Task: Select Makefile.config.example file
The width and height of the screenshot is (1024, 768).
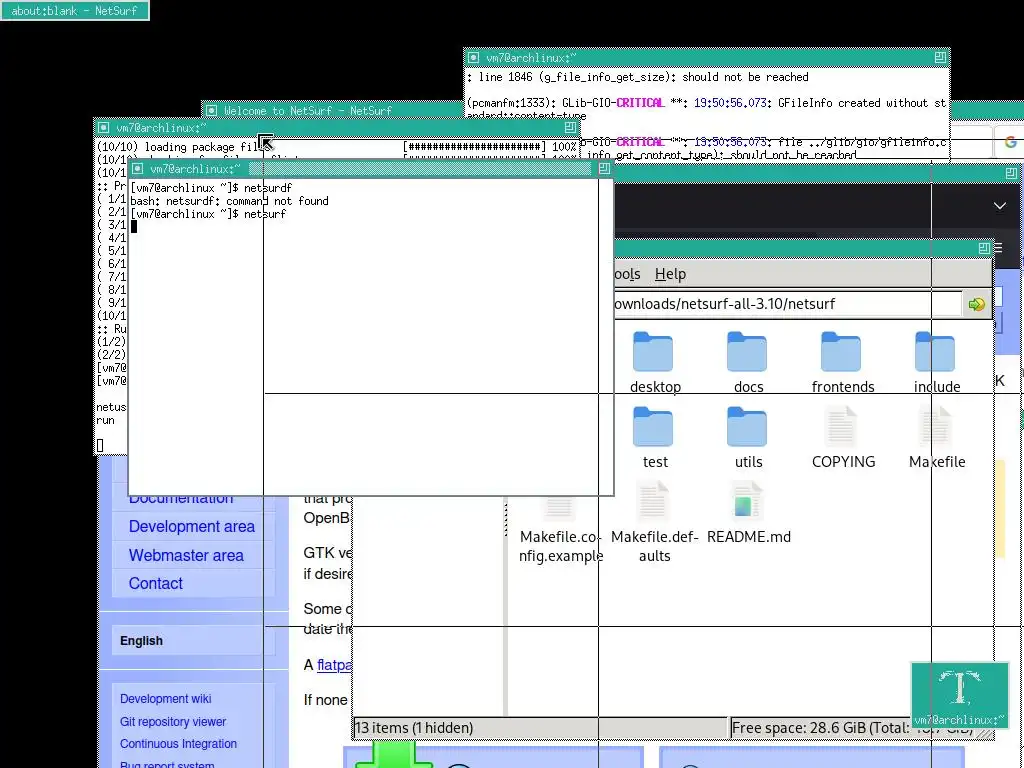Action: (x=560, y=528)
